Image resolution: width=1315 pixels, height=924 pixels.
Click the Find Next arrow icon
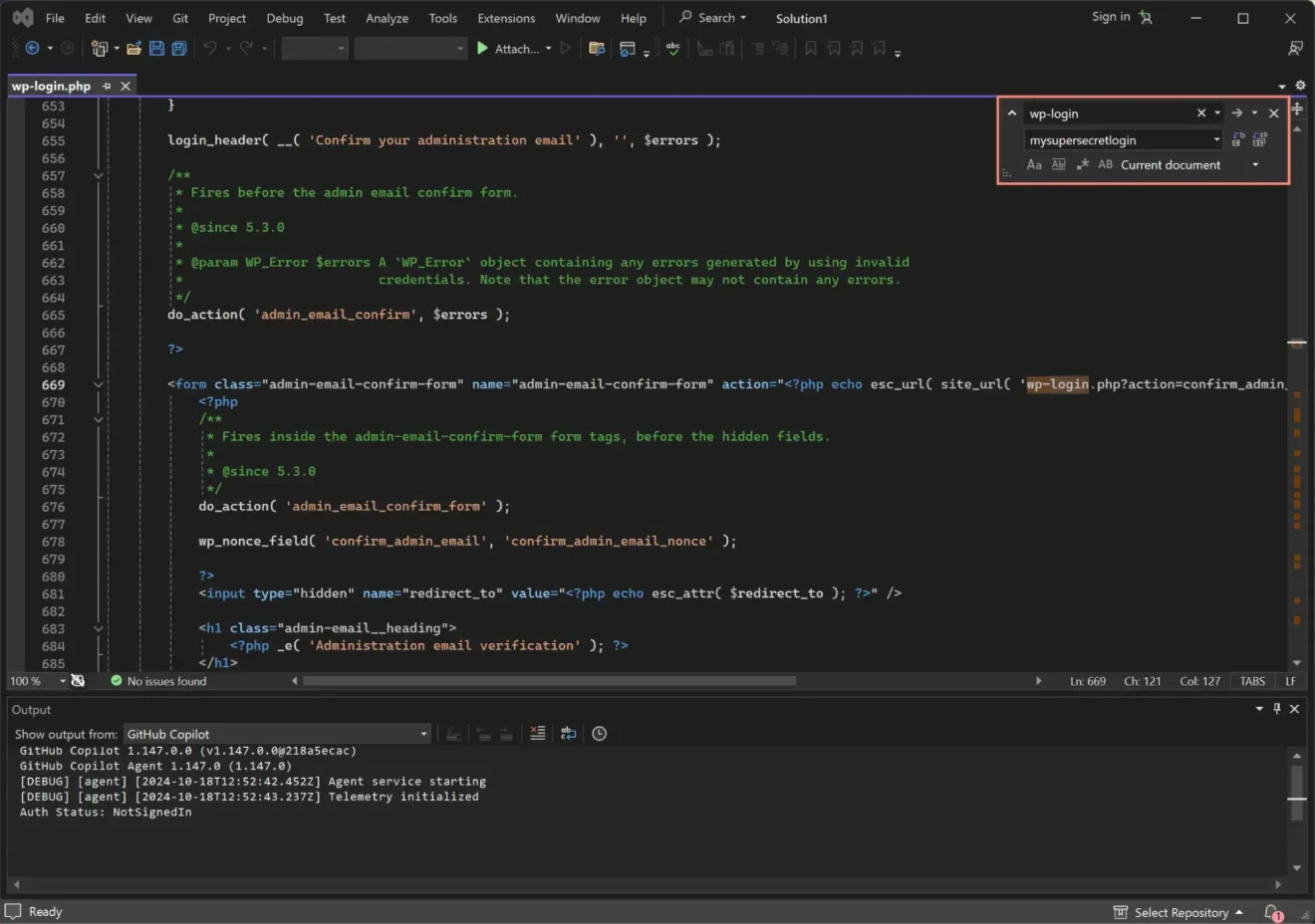tap(1236, 113)
